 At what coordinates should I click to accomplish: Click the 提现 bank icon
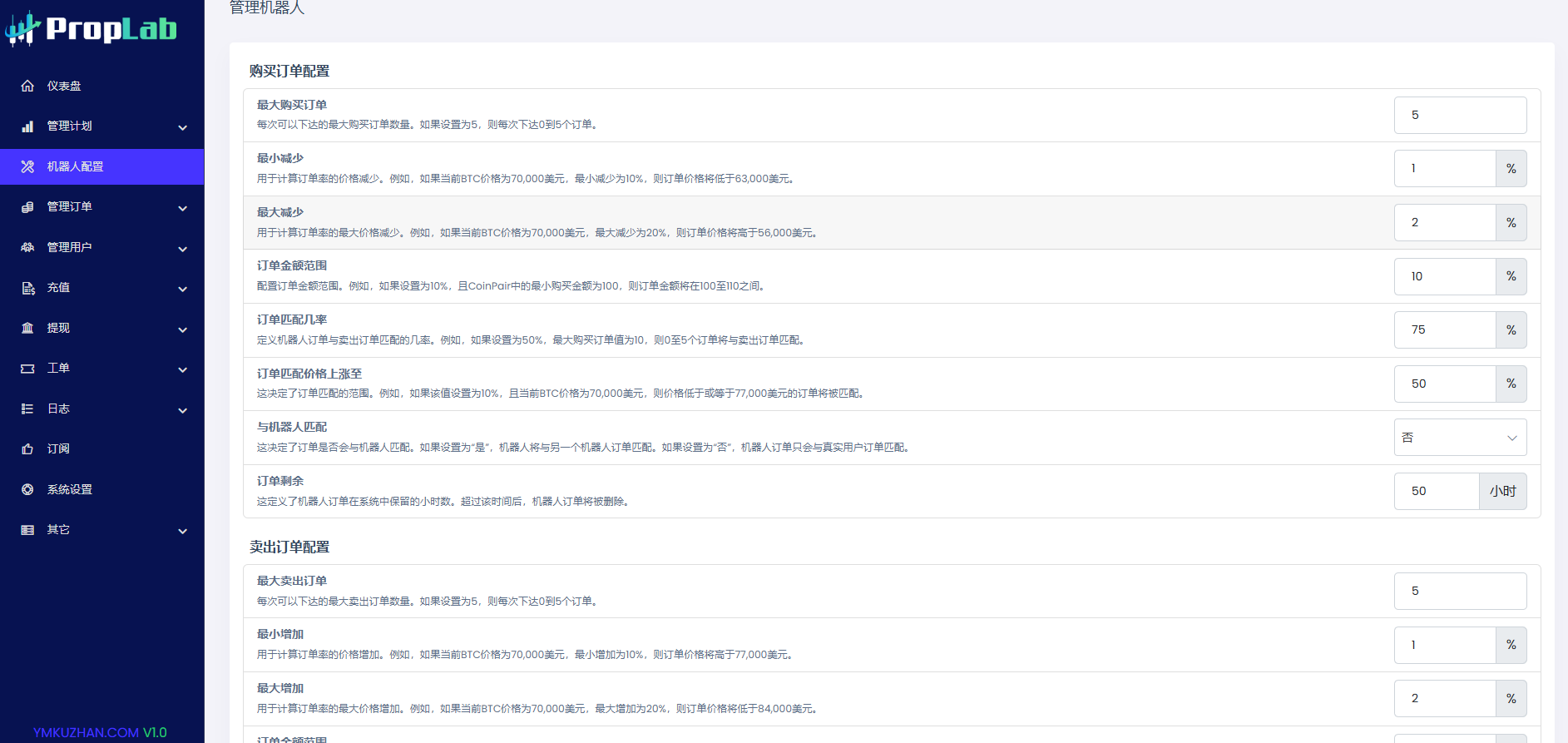click(27, 328)
